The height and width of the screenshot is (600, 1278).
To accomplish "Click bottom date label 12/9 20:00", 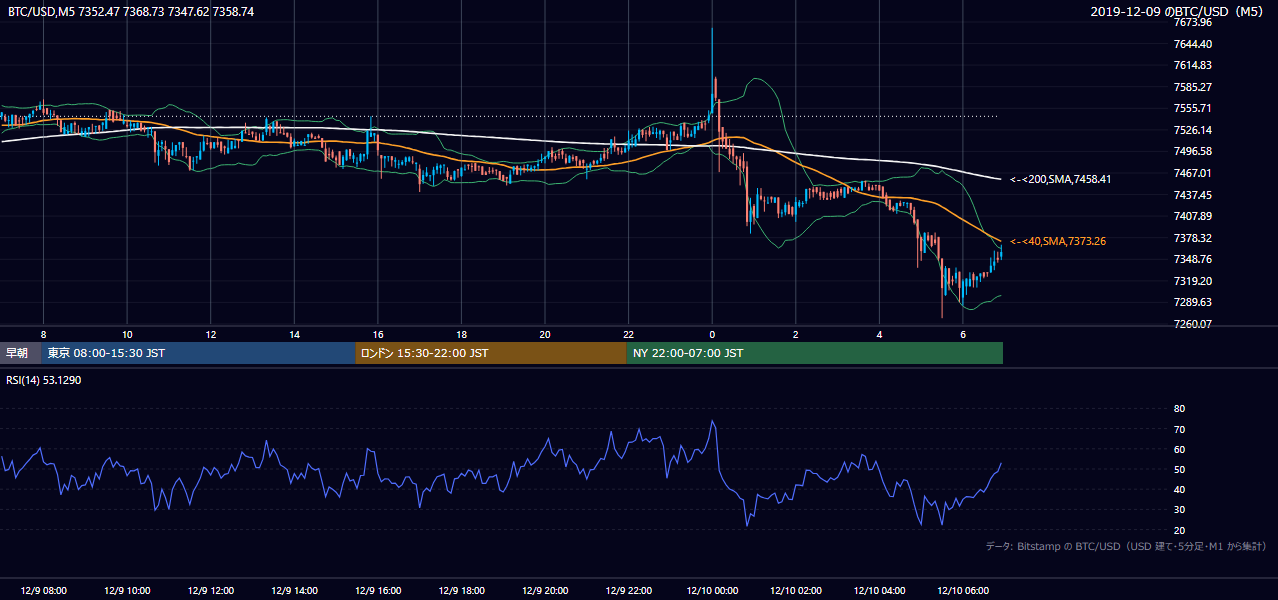I will pos(544,591).
